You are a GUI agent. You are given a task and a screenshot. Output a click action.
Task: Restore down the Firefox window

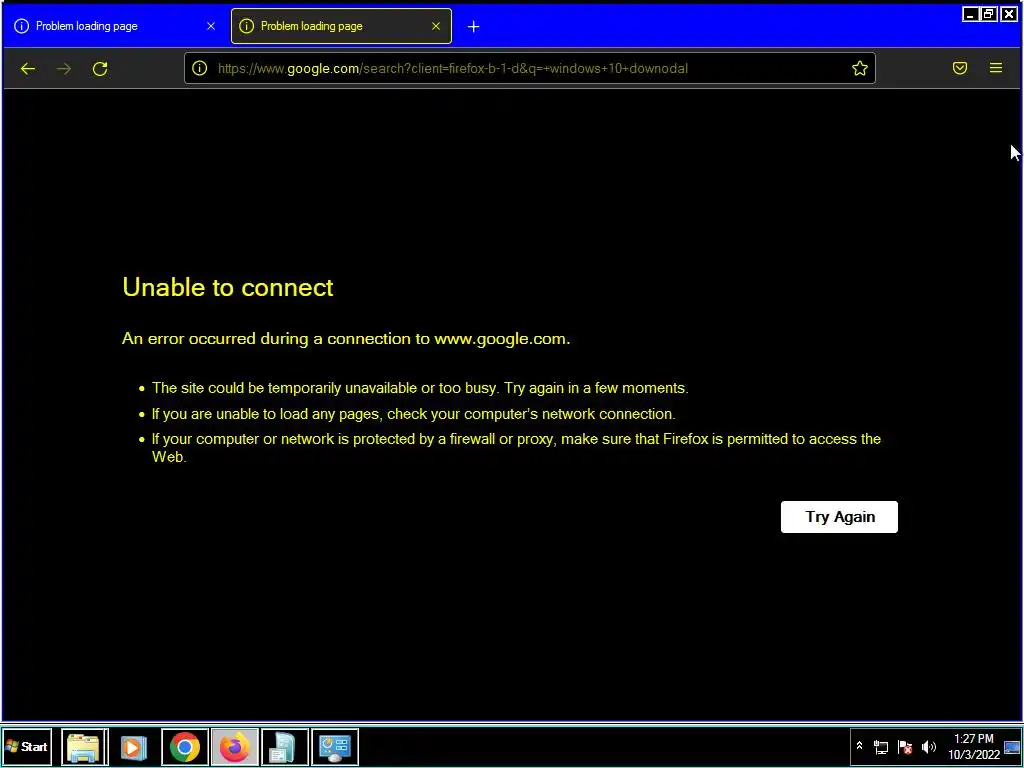989,14
